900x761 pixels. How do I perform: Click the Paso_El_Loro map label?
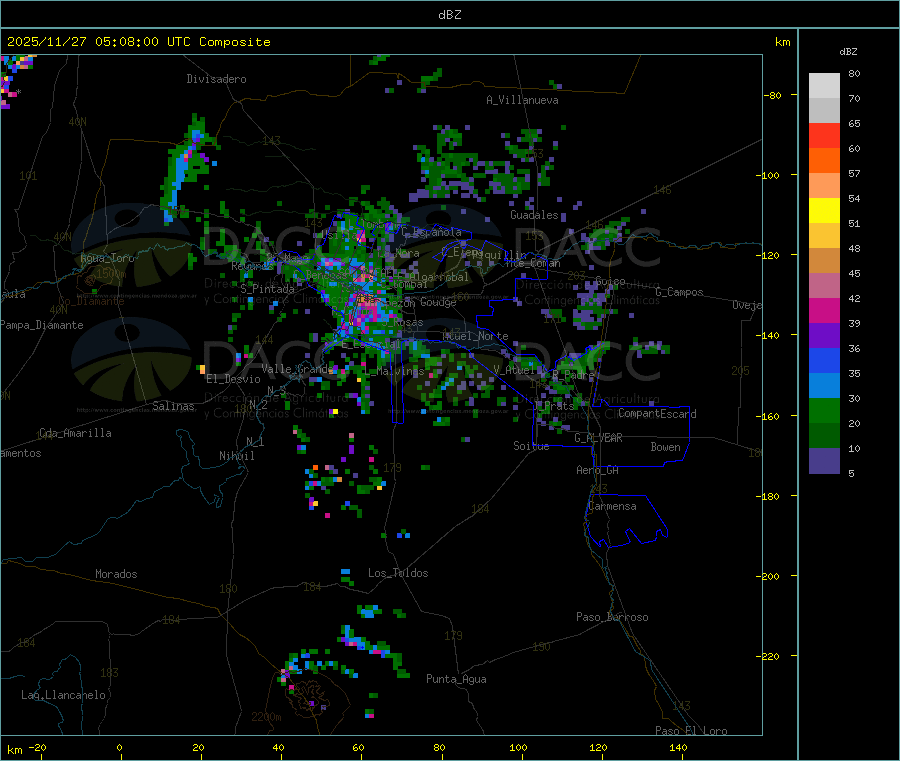point(691,731)
